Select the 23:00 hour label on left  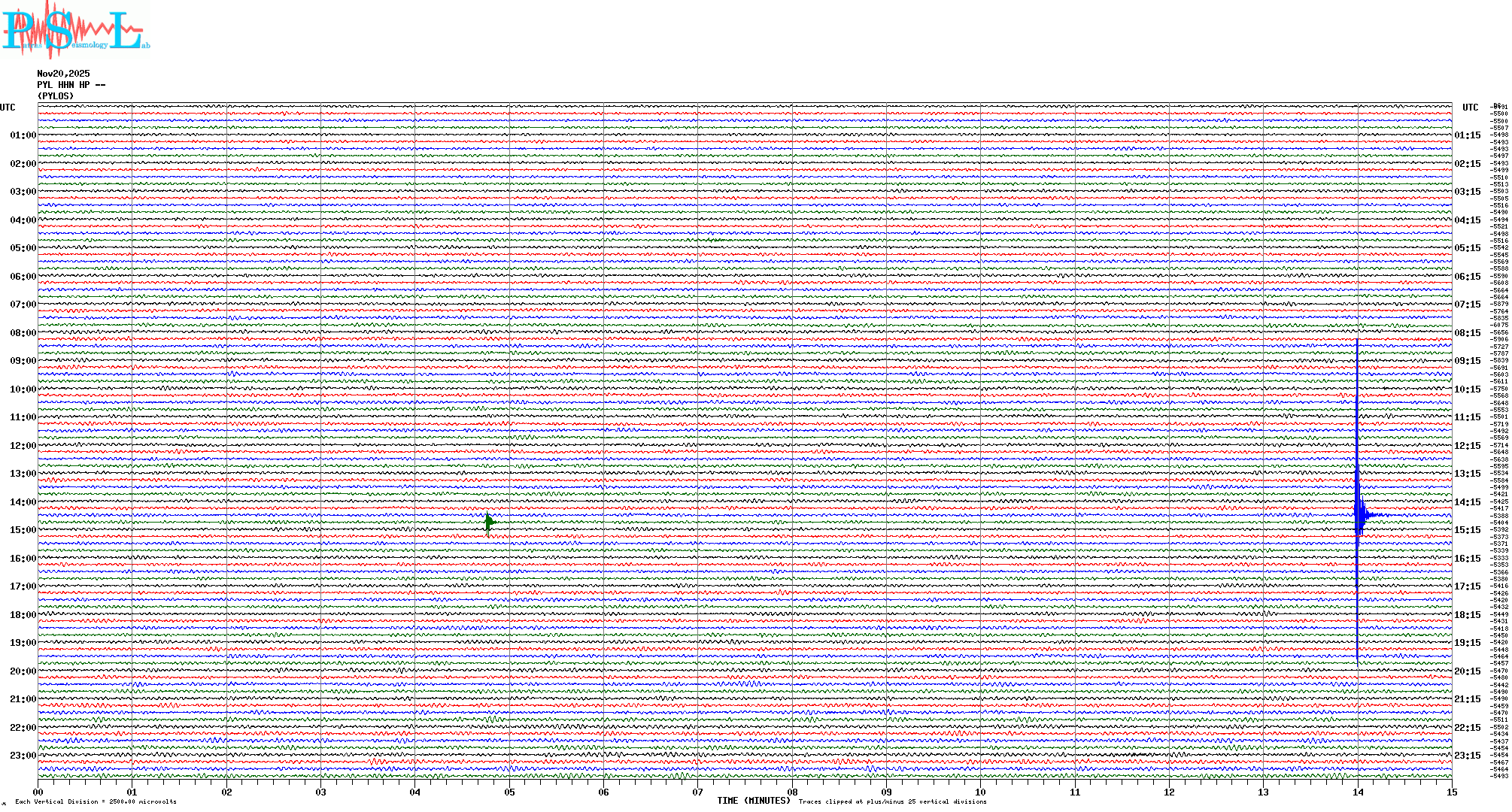pos(23,756)
